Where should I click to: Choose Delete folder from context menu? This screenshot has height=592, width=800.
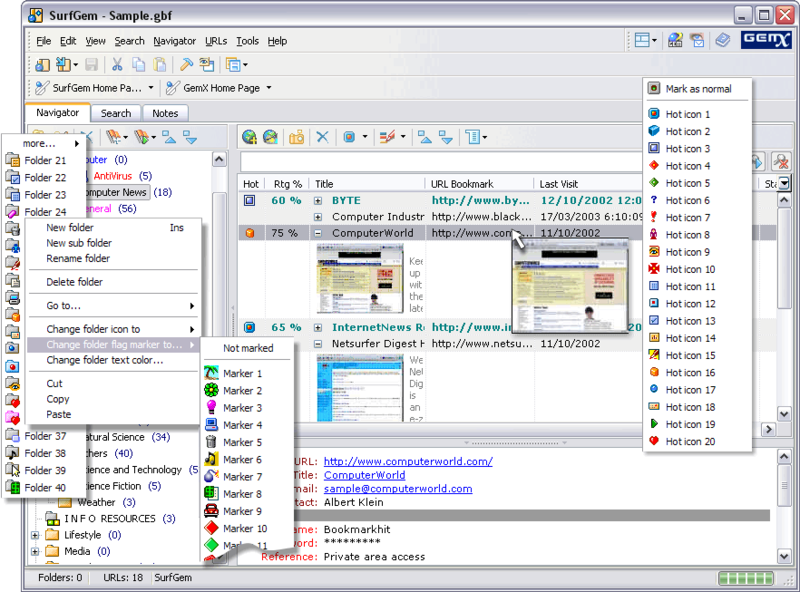coord(74,282)
